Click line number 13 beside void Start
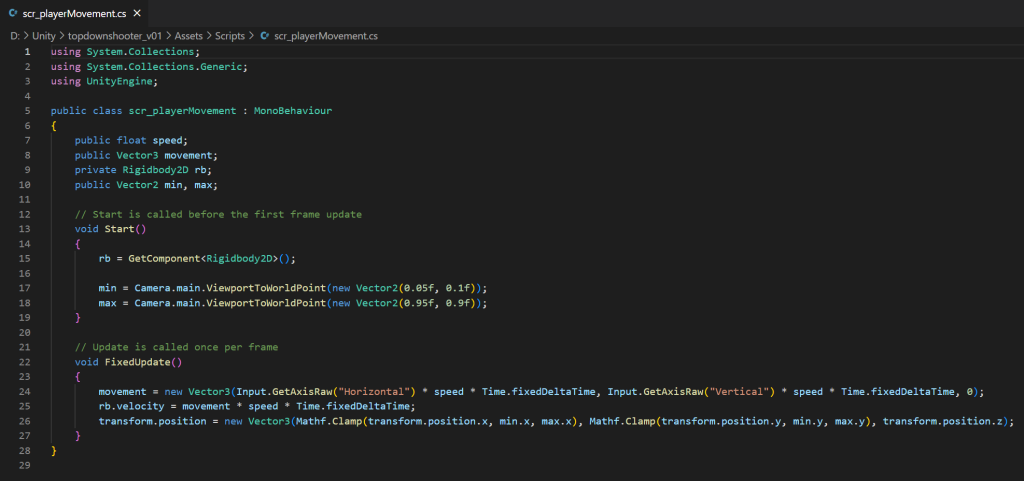 point(25,228)
